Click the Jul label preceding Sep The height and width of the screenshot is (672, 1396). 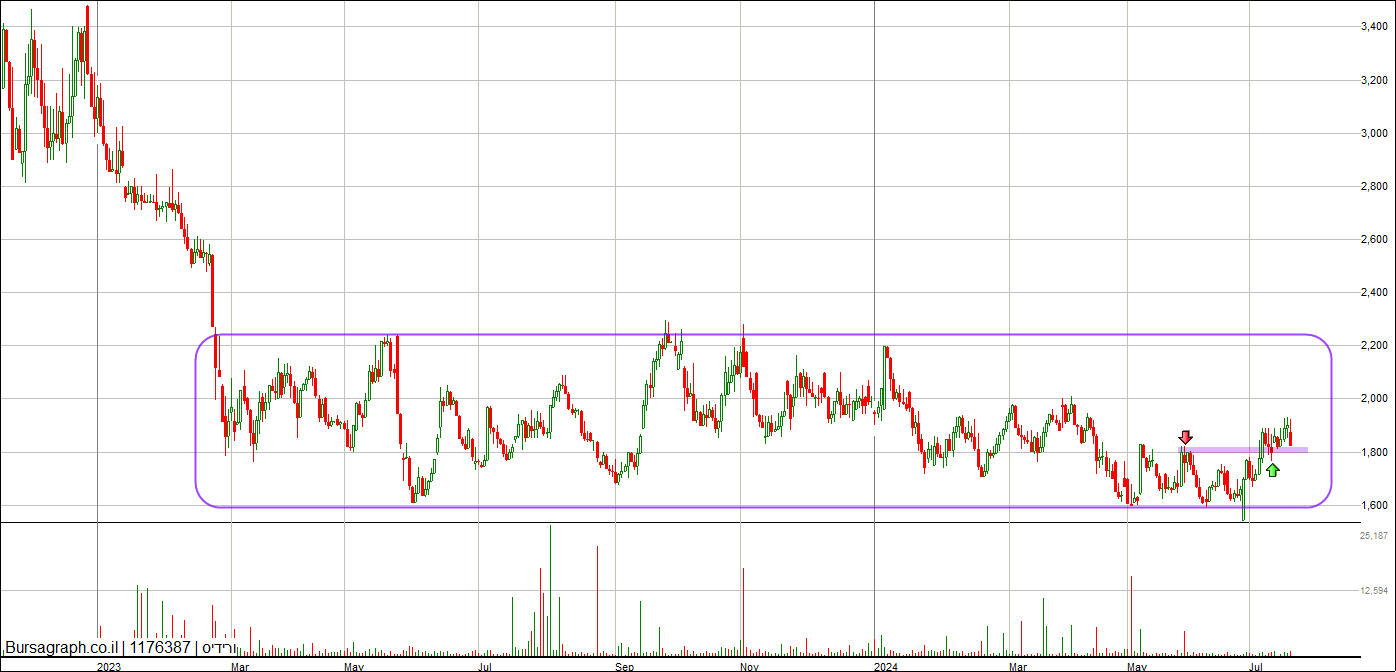(485, 665)
